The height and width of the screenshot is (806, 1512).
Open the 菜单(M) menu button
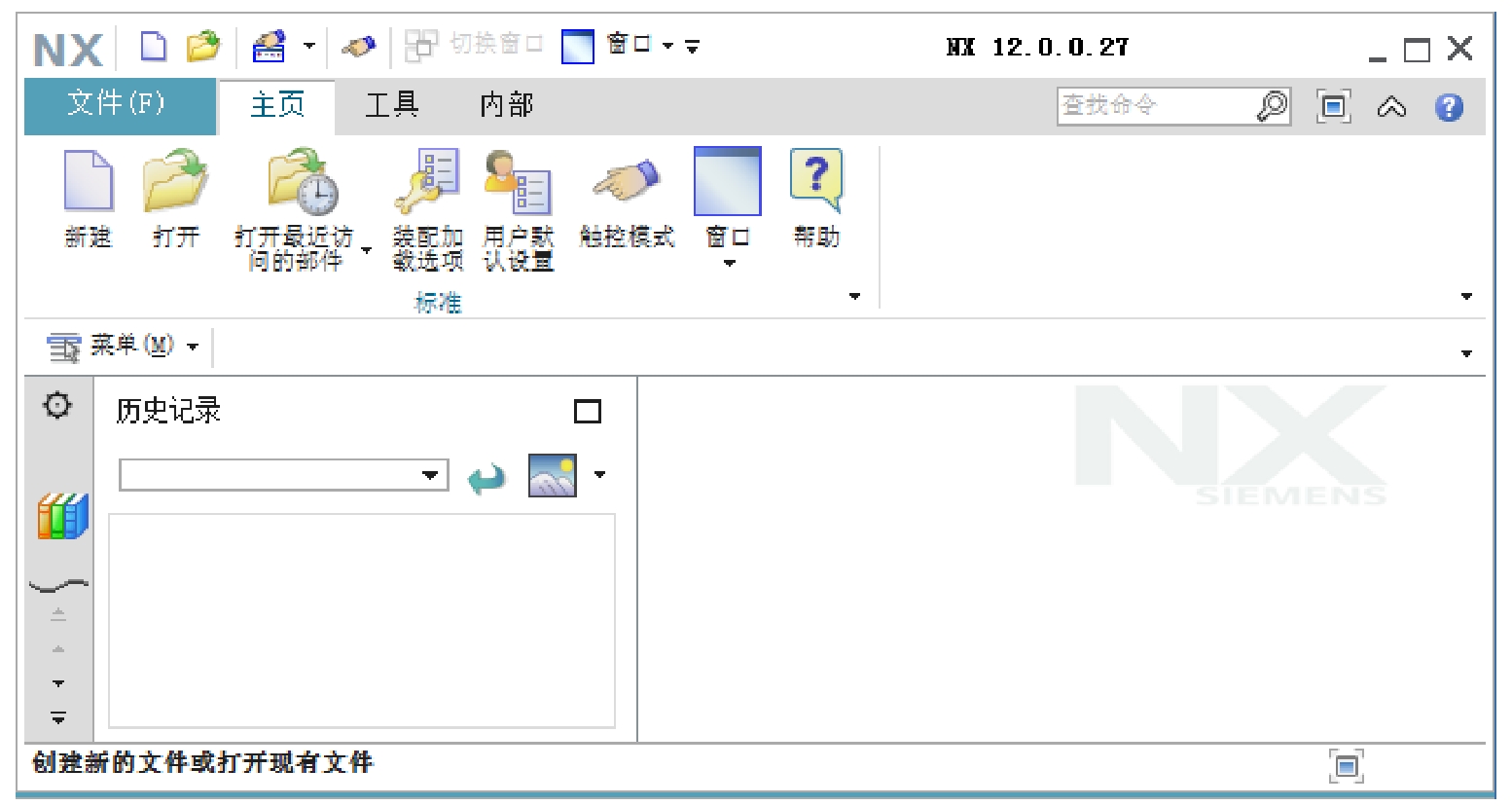(x=124, y=346)
